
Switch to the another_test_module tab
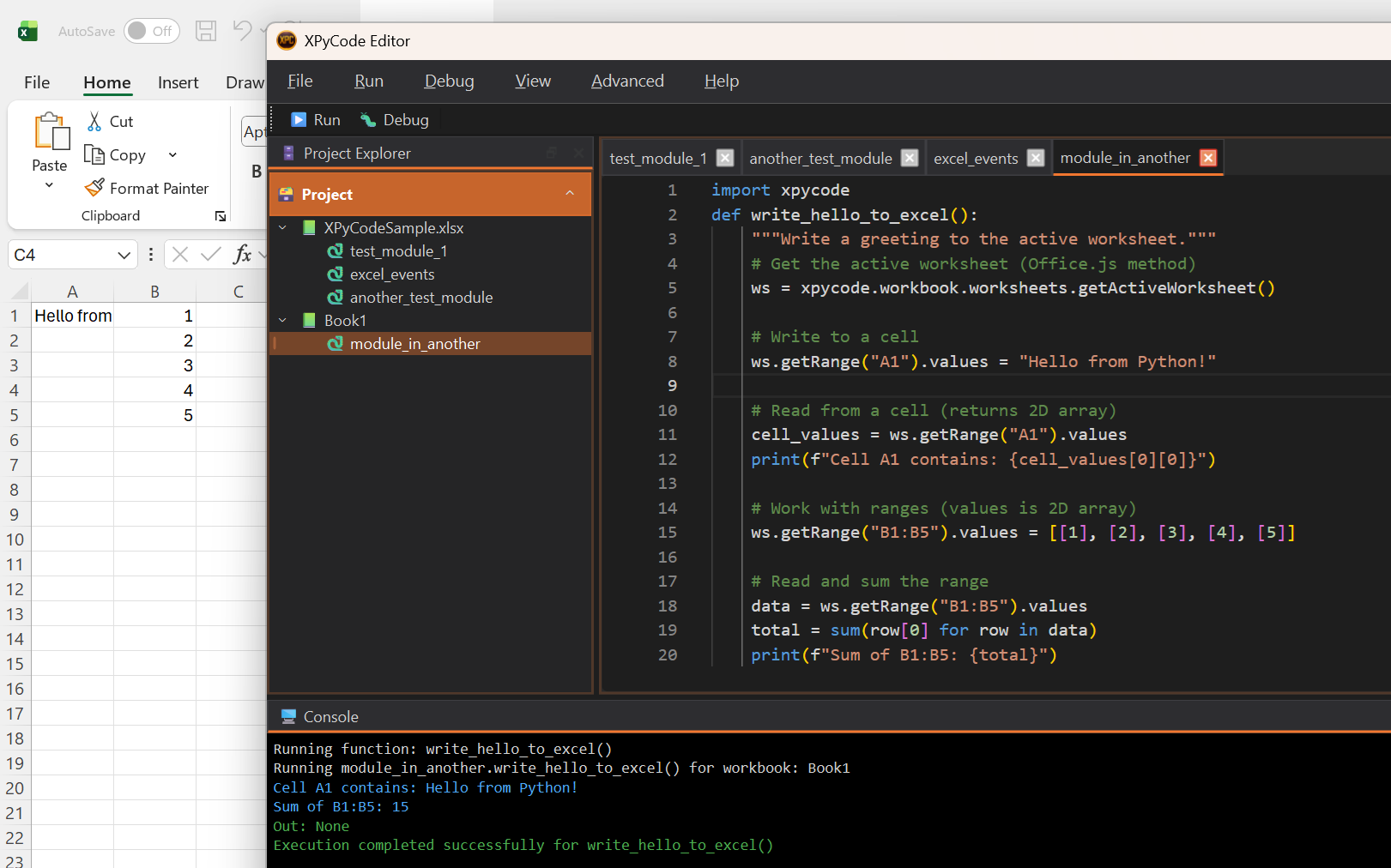820,159
